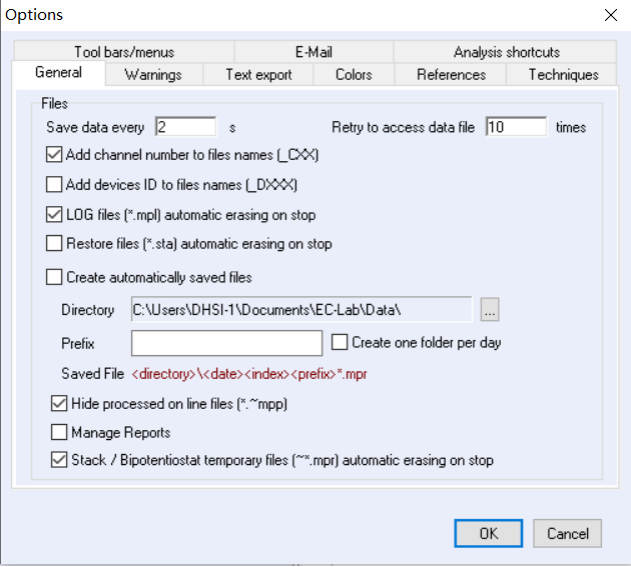Go to the Techniques tab
Image resolution: width=631 pixels, height=567 pixels.
coord(563,75)
